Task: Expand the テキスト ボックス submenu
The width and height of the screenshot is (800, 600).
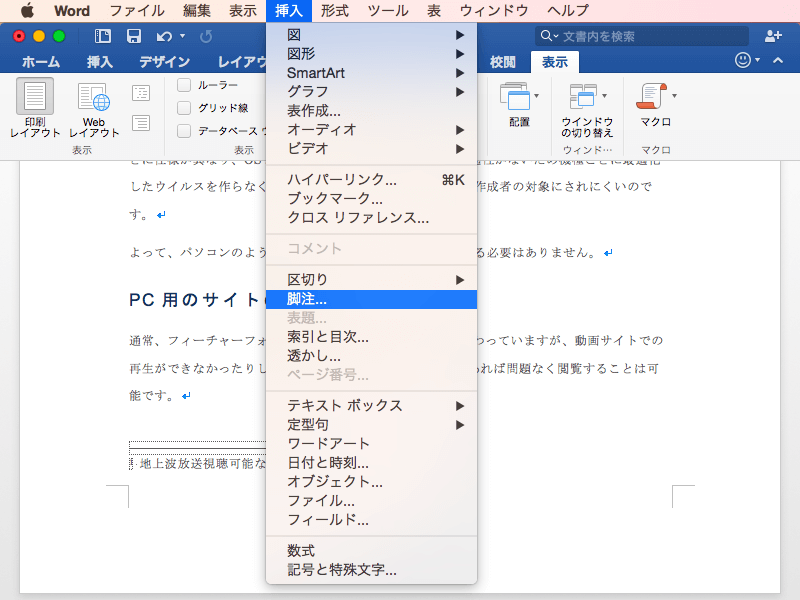Action: click(x=371, y=406)
